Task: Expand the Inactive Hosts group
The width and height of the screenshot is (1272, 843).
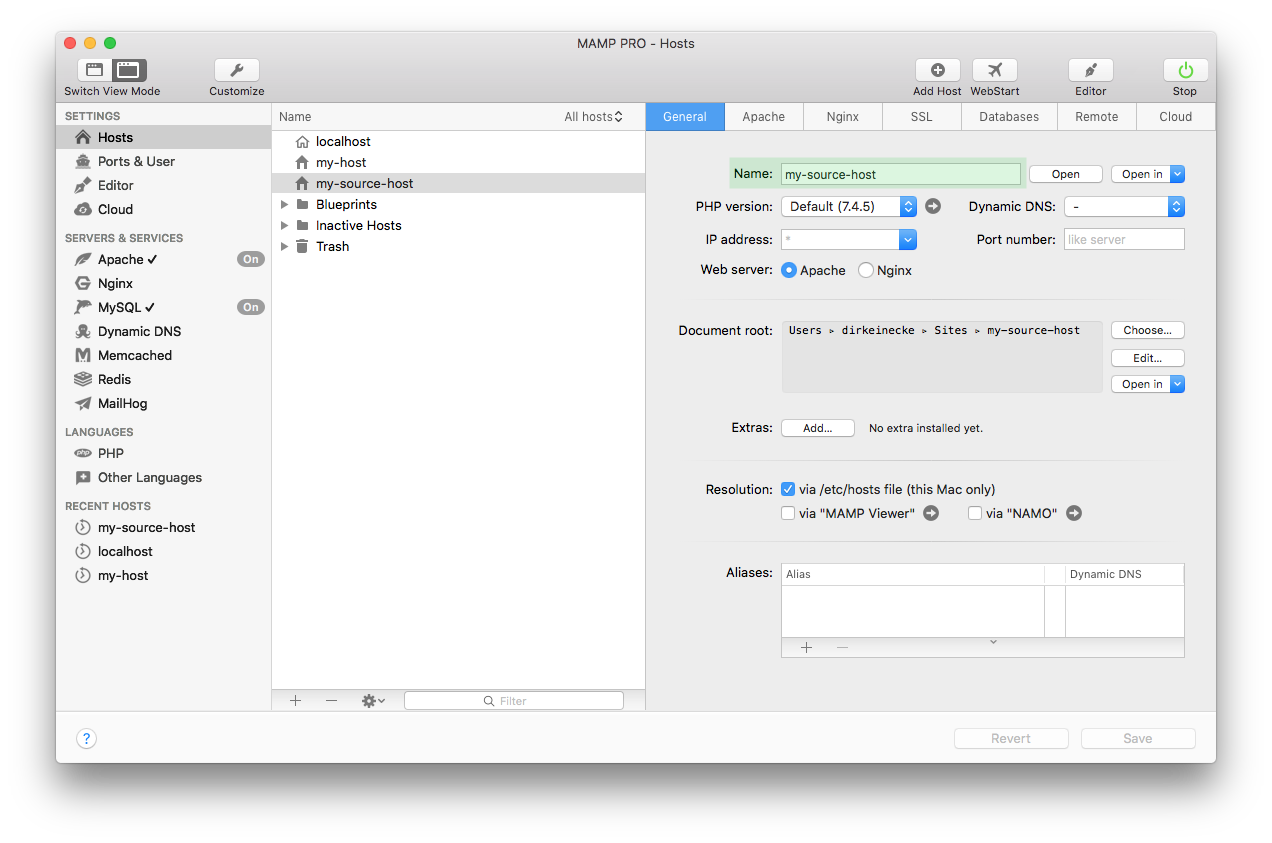Action: pos(285,225)
